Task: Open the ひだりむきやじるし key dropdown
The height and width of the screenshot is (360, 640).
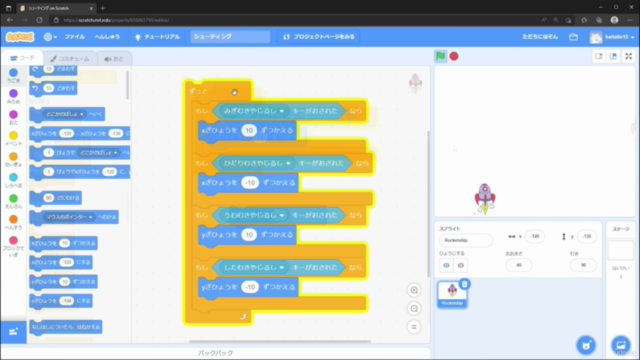Action: click(x=288, y=163)
